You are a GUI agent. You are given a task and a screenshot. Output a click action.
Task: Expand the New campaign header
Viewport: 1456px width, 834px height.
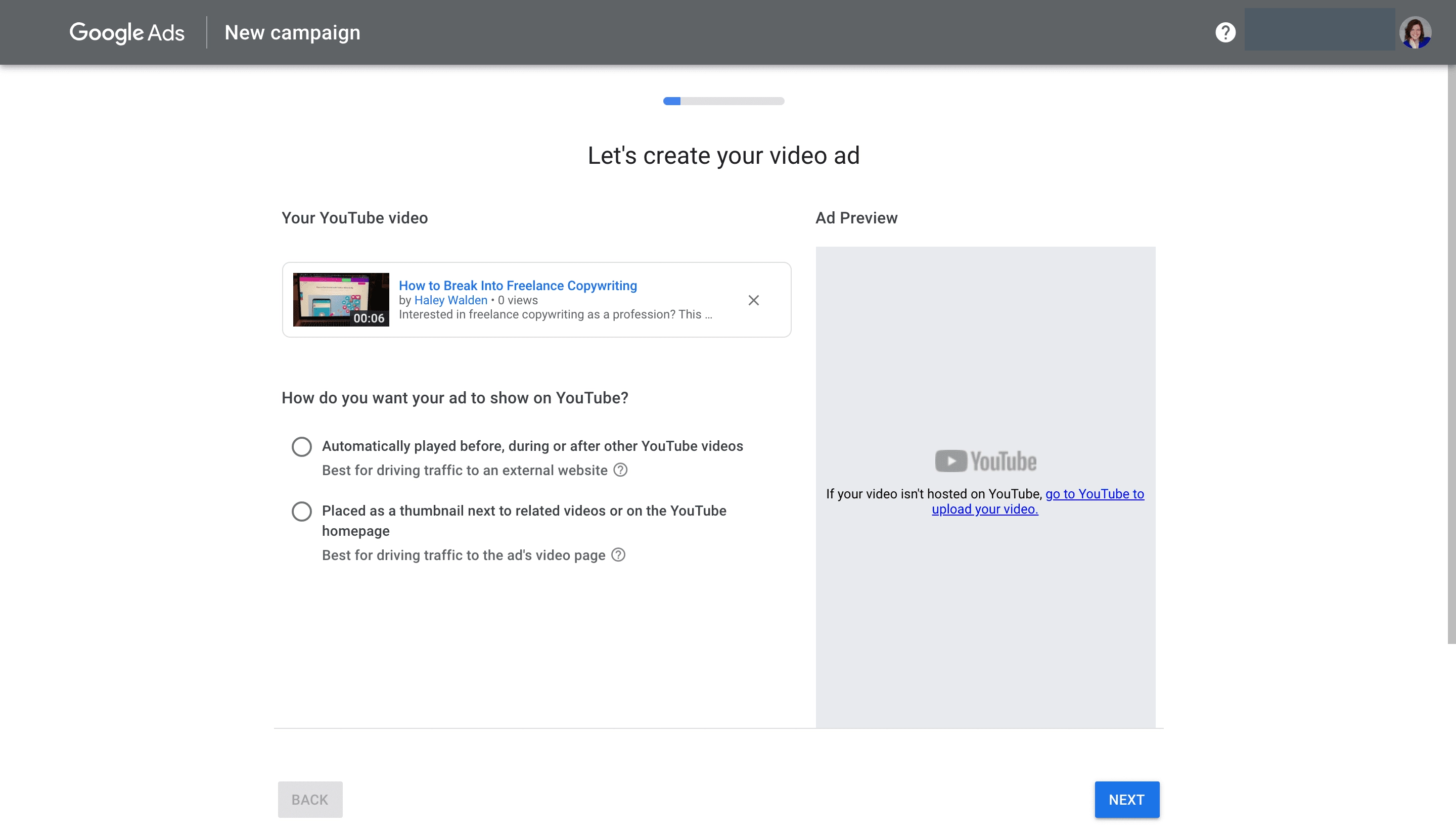(292, 32)
